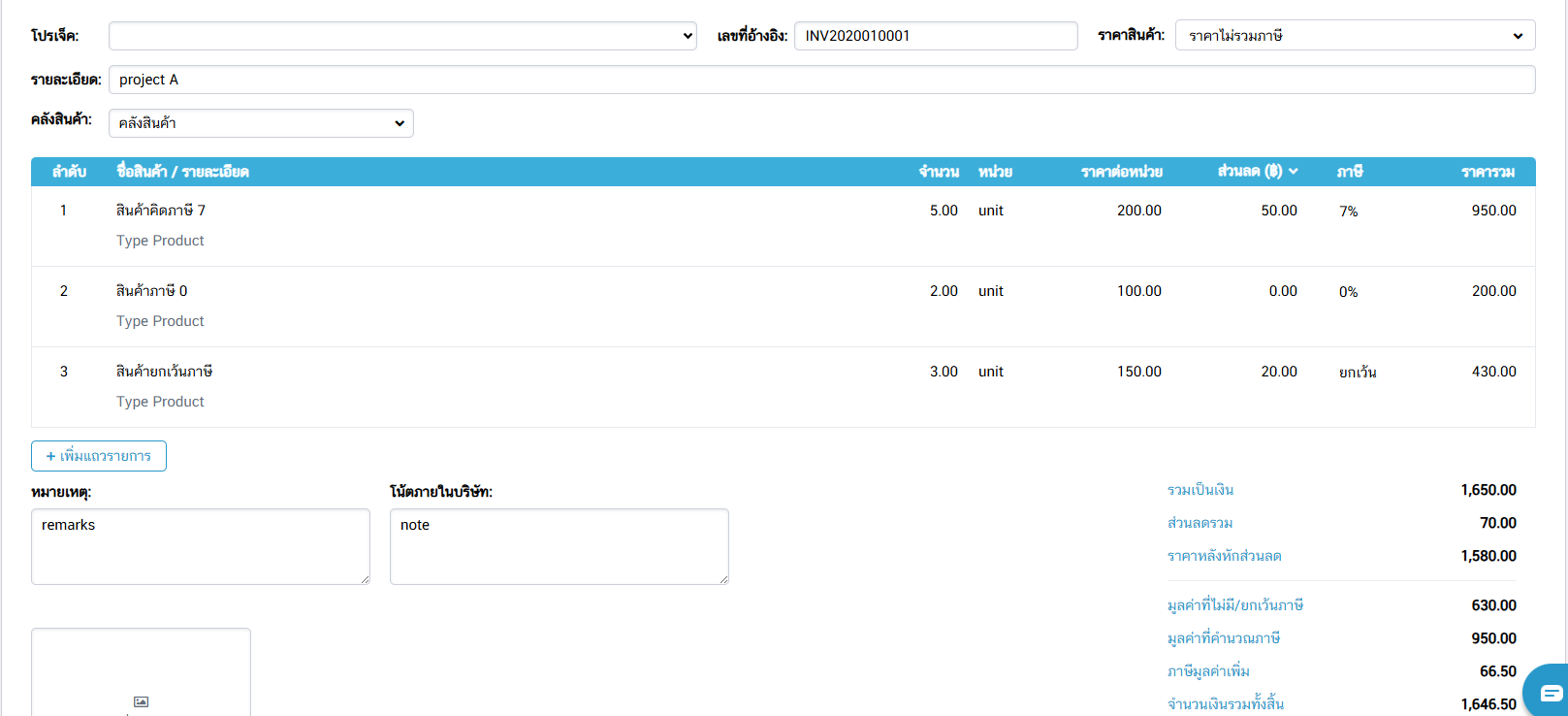Open the chat support bubble icon

1550,693
